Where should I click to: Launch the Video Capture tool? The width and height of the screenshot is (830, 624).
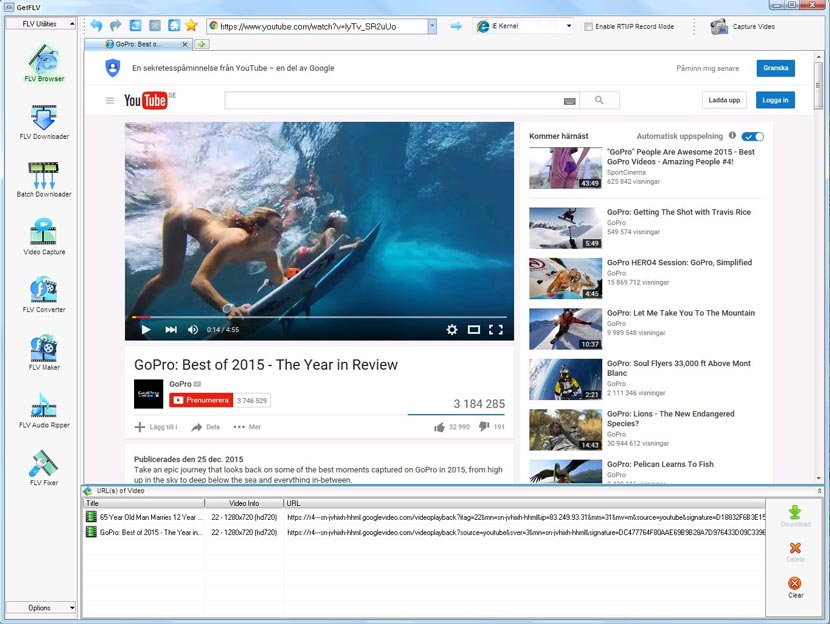pos(42,232)
